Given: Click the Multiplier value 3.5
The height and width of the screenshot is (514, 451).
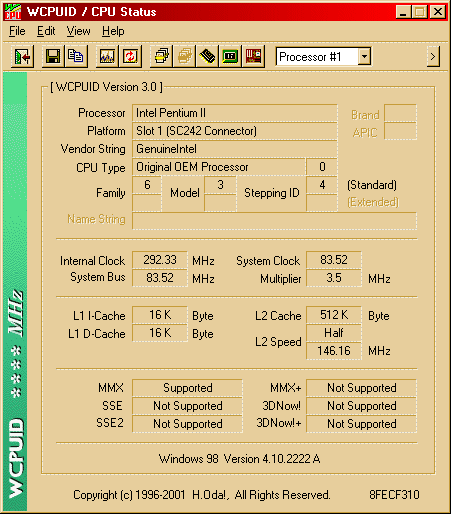Looking at the screenshot, I should click(x=334, y=278).
